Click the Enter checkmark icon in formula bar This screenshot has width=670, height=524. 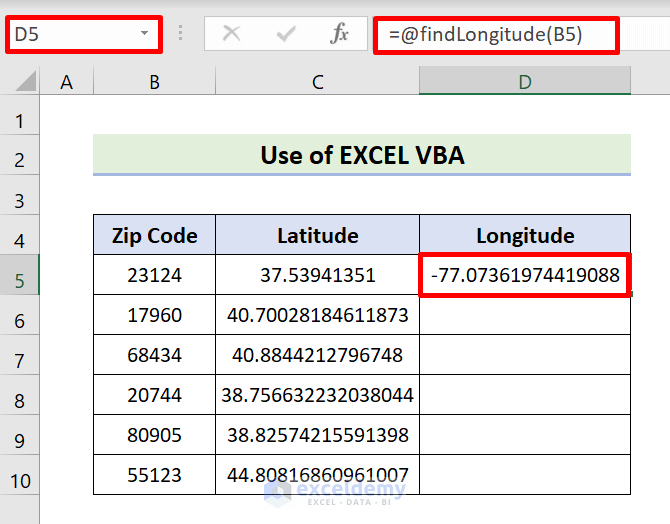pyautogui.click(x=286, y=34)
